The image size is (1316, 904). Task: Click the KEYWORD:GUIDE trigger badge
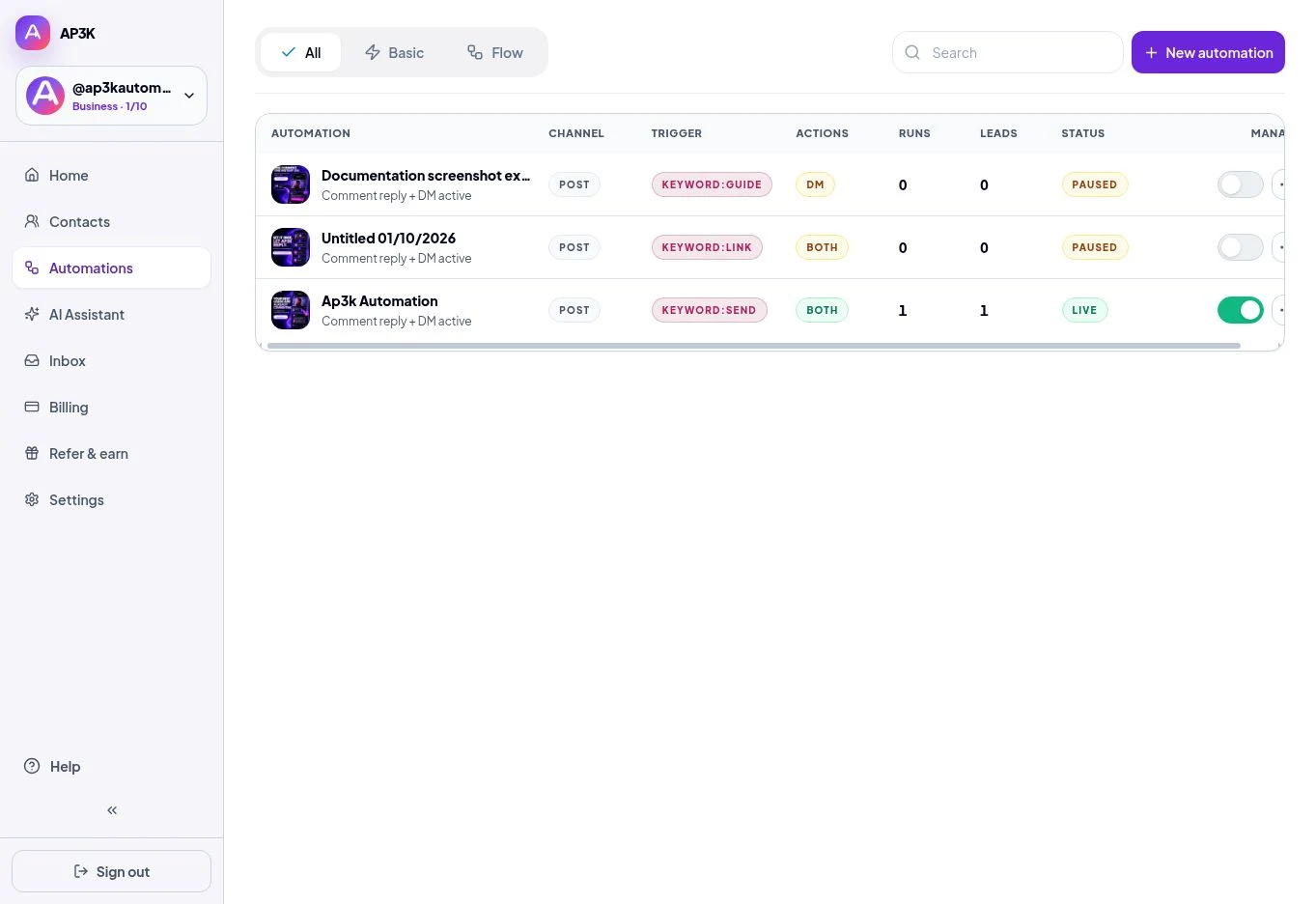pyautogui.click(x=712, y=184)
